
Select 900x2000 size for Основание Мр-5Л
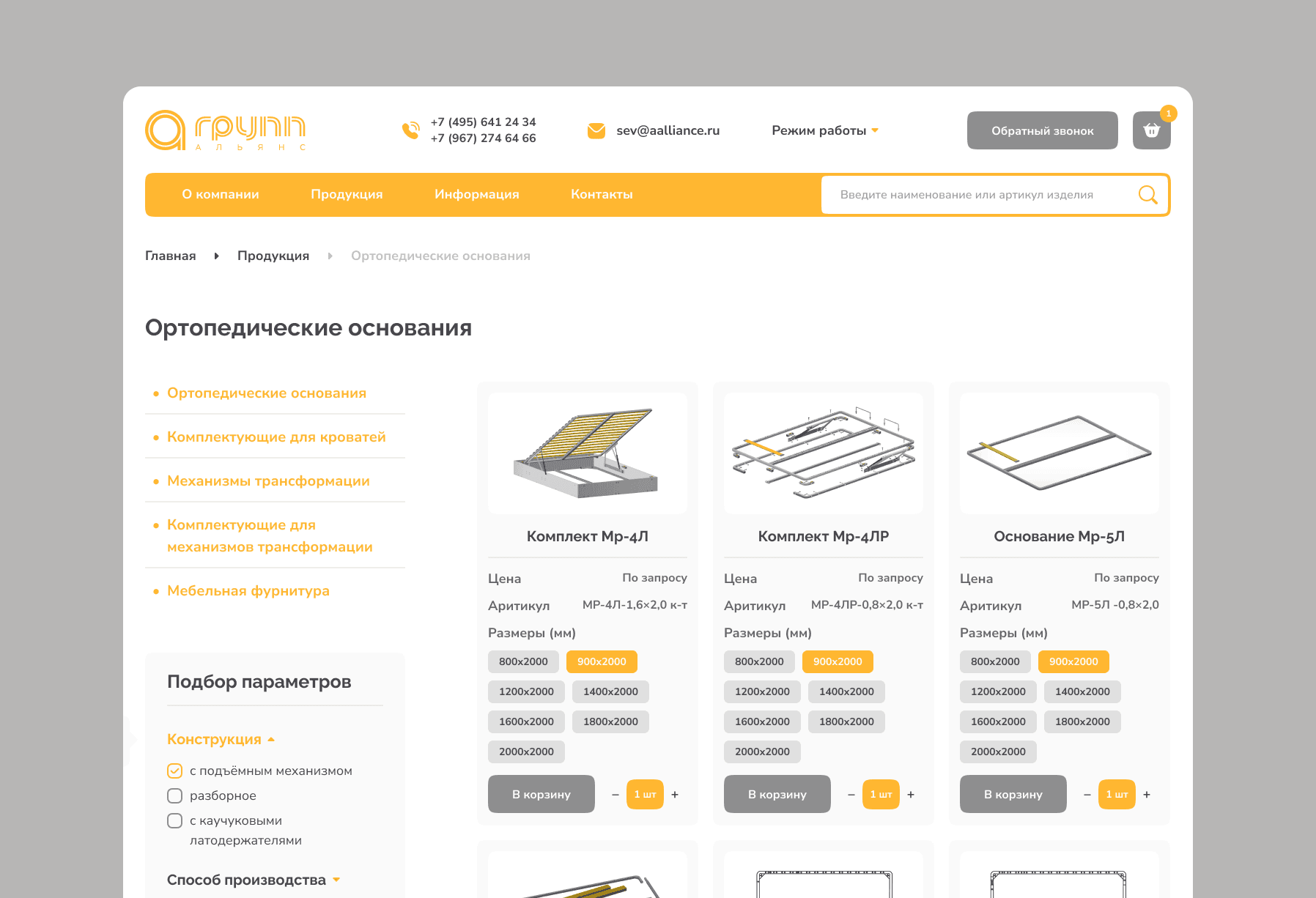[x=1073, y=661]
